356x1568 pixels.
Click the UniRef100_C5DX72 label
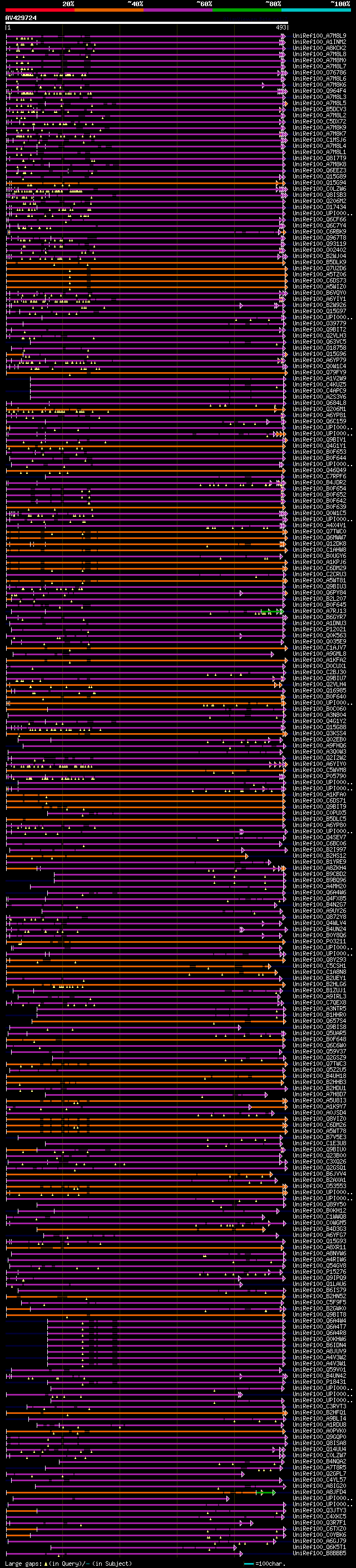point(319,122)
